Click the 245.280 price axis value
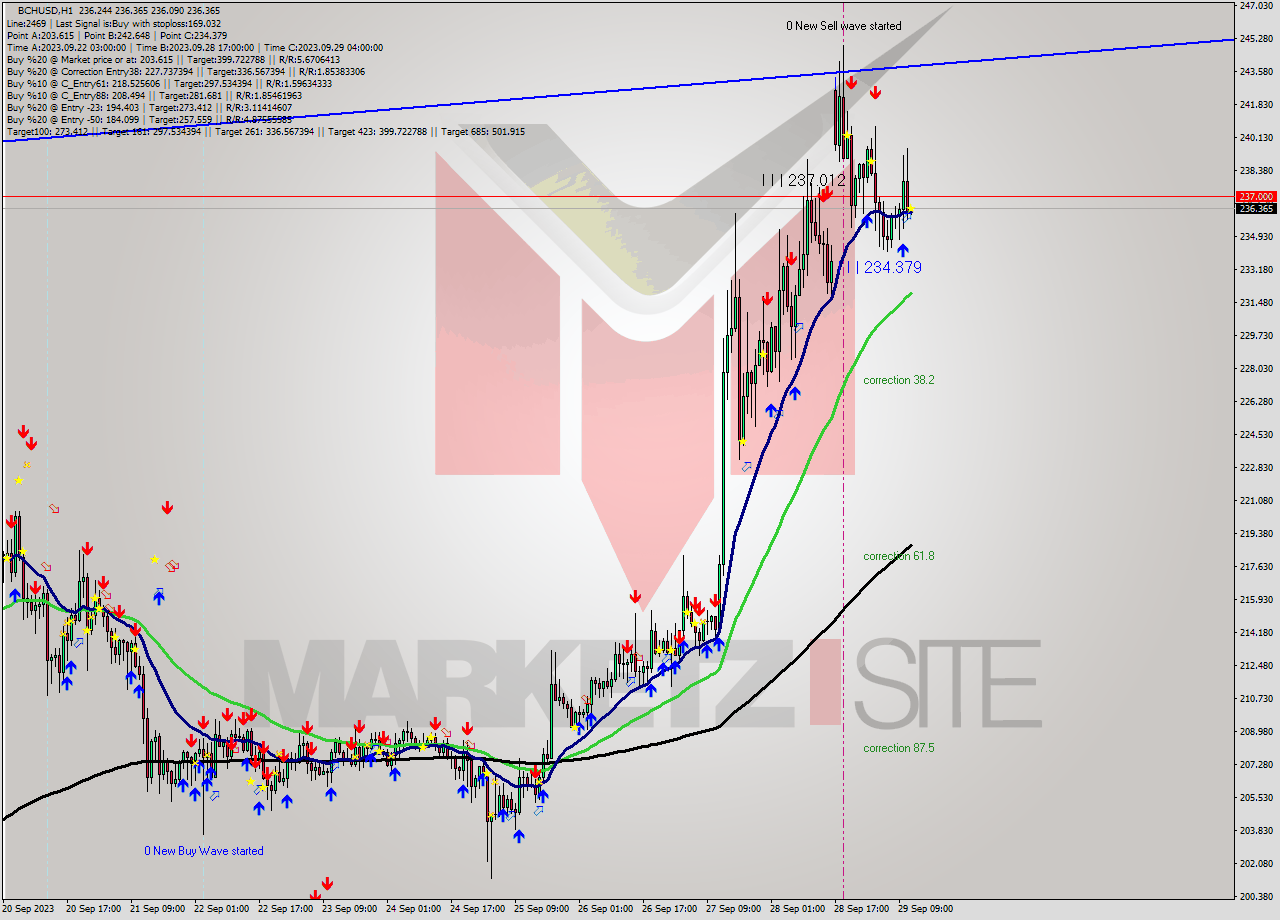 tap(1255, 39)
